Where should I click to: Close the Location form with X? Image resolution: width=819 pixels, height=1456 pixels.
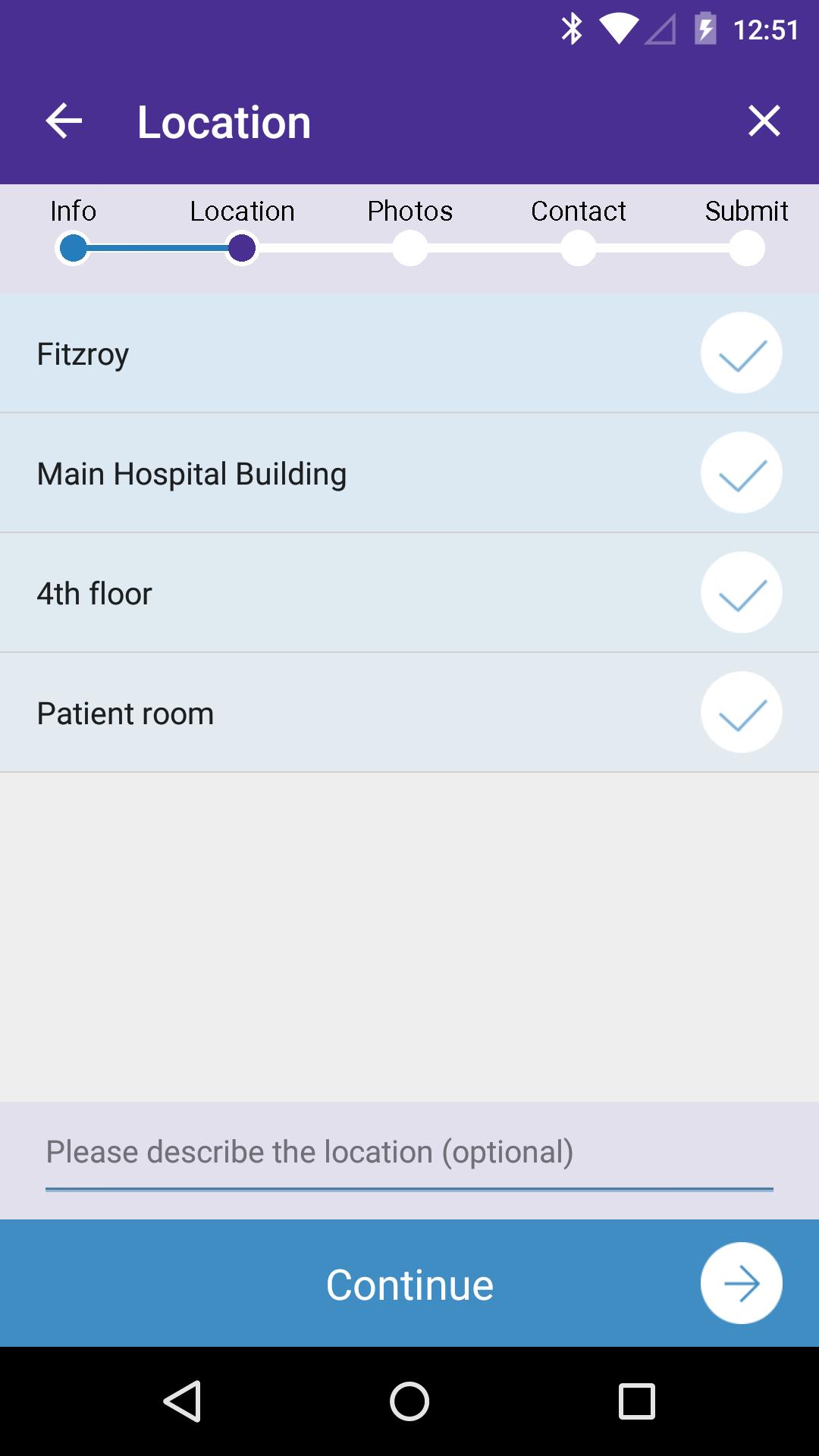(x=764, y=121)
